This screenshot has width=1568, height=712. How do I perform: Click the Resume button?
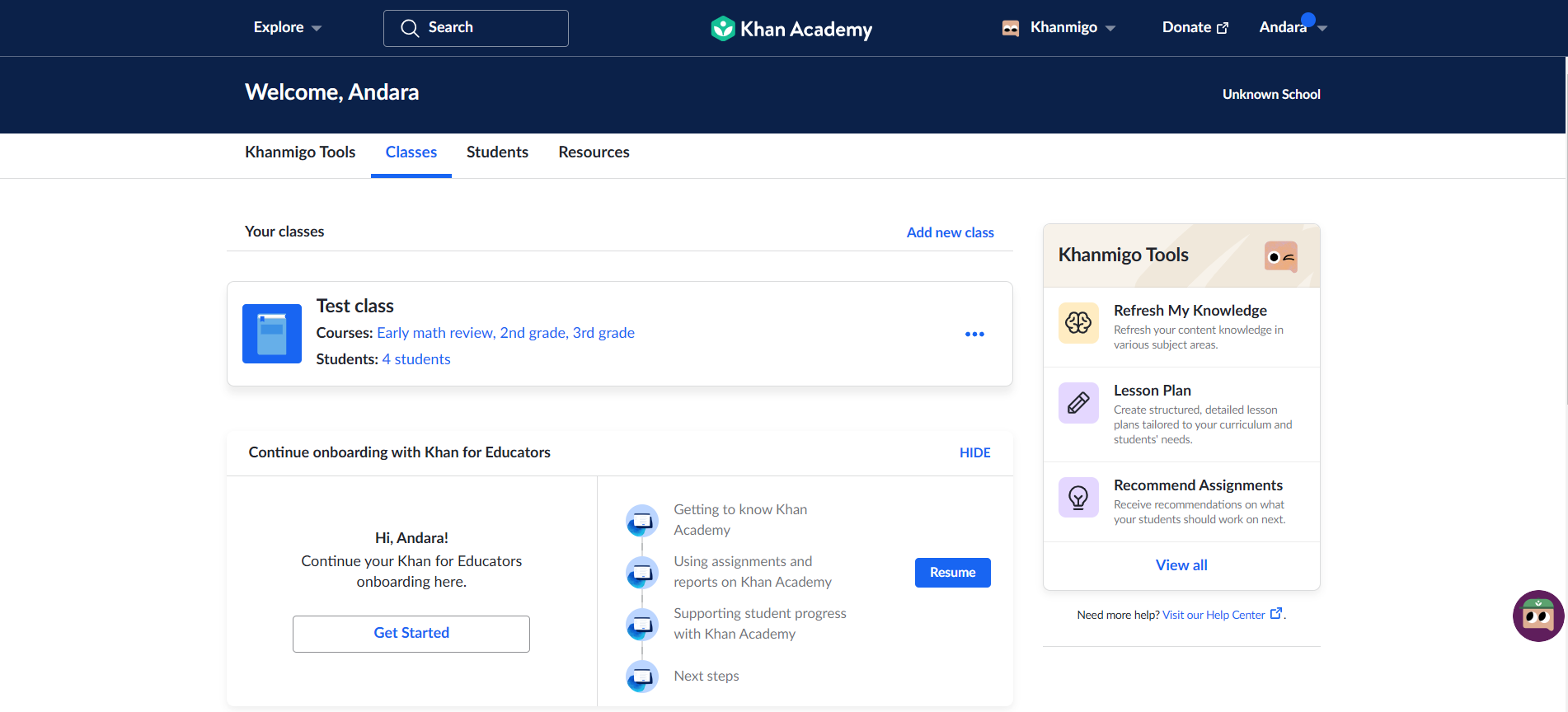coord(953,573)
